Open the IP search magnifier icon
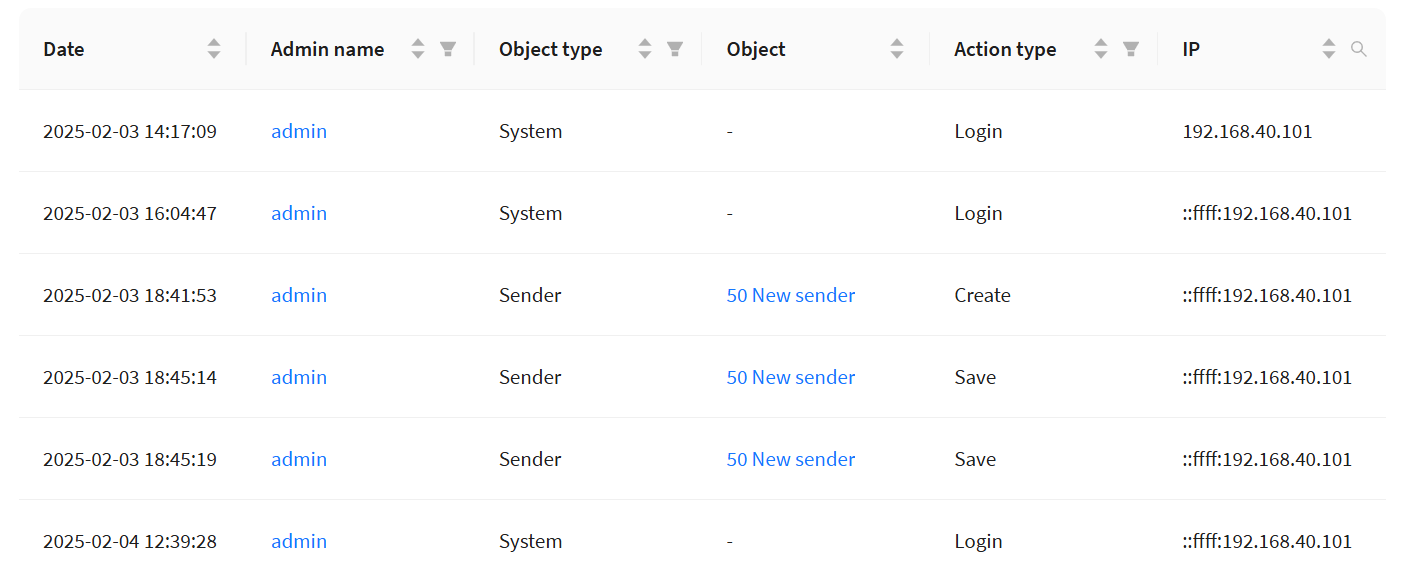This screenshot has width=1406, height=581. [1358, 49]
